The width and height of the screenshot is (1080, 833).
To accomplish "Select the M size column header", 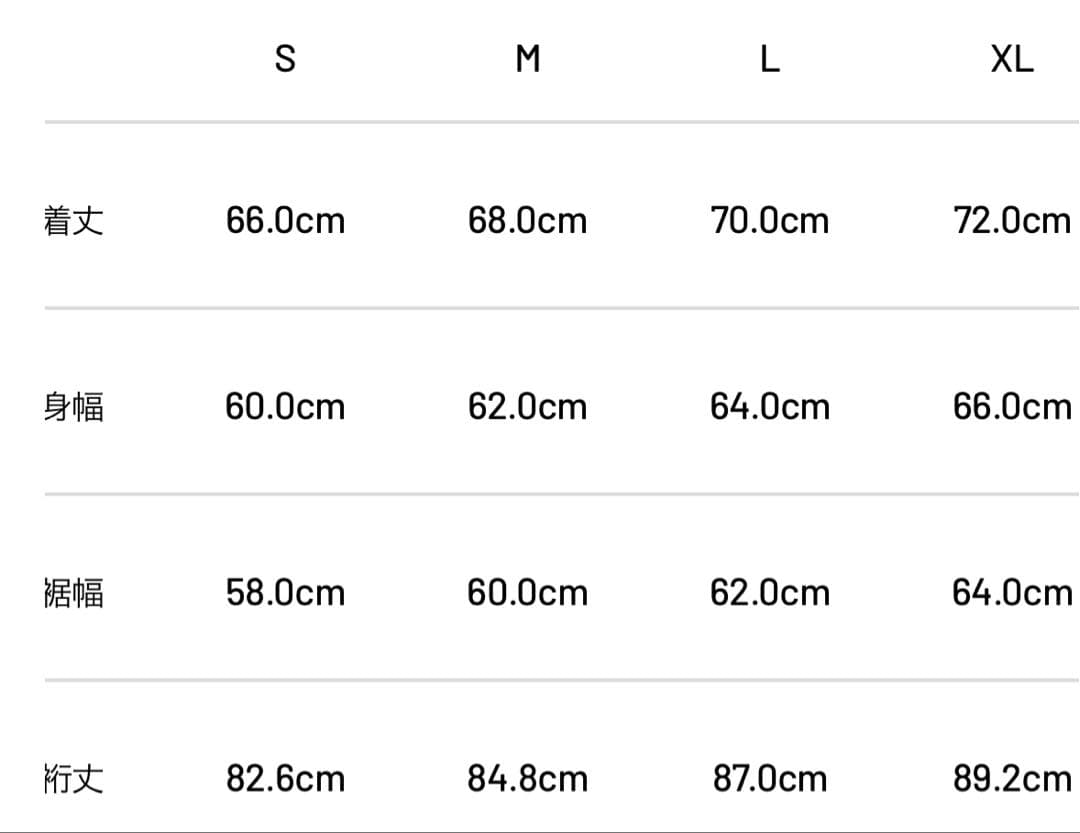I will 528,60.
